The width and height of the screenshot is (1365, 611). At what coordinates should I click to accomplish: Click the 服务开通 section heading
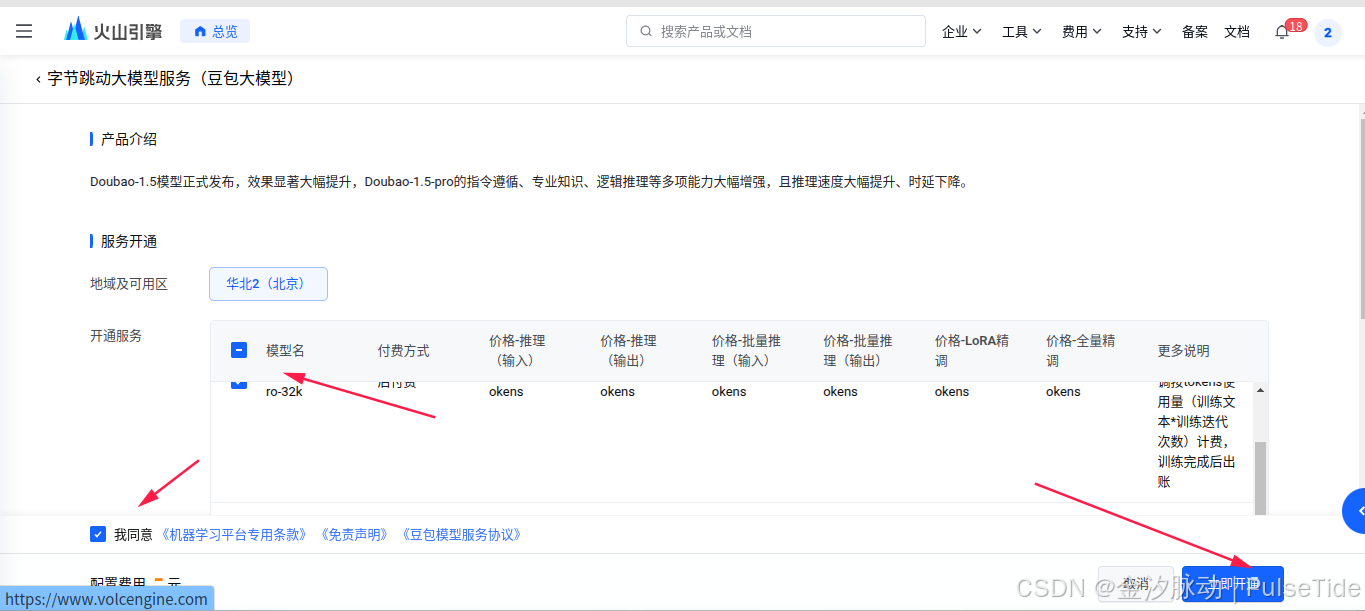coord(129,241)
